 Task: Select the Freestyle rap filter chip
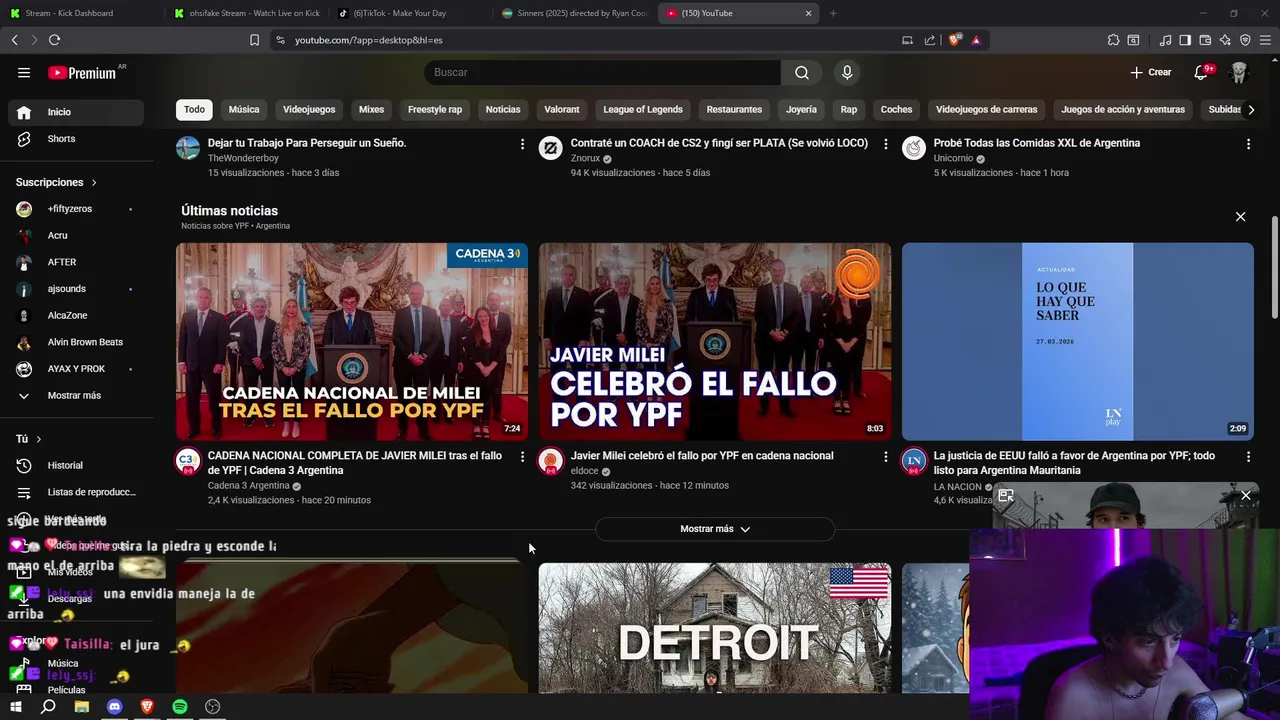pos(435,109)
